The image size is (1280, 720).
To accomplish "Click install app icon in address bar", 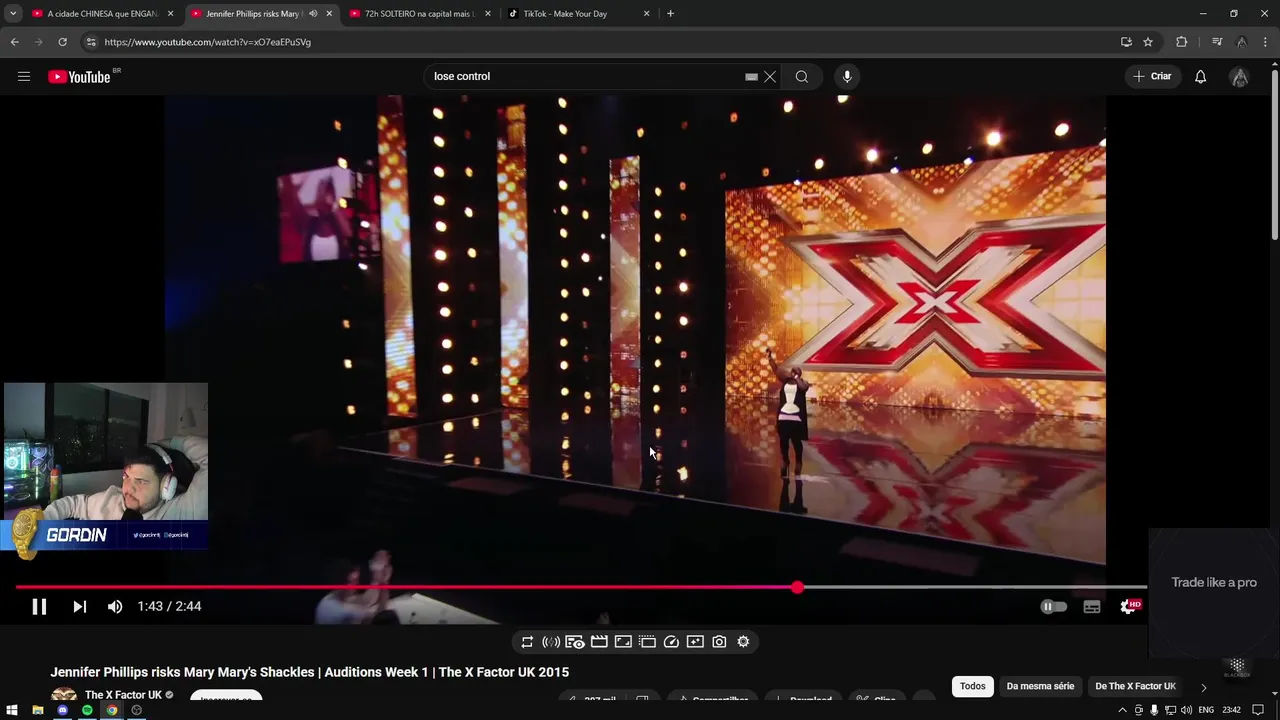I will coord(1126,42).
